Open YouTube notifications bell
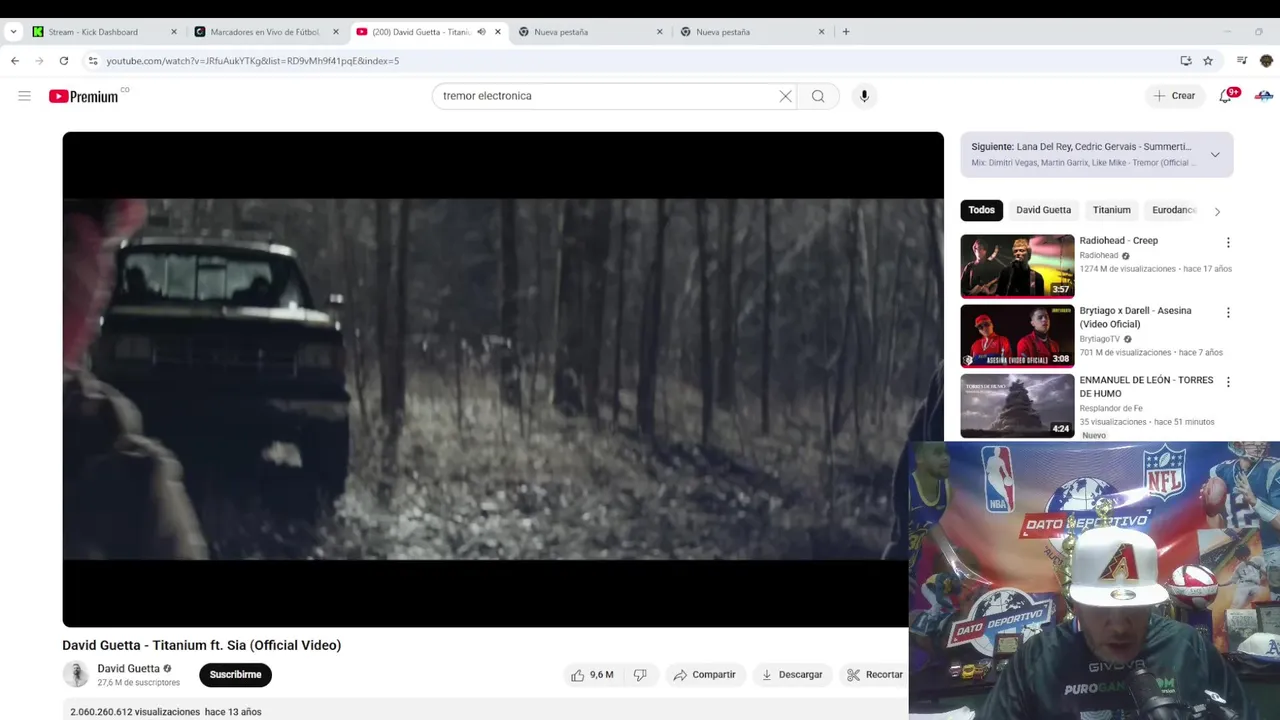1280x720 pixels. [x=1226, y=96]
